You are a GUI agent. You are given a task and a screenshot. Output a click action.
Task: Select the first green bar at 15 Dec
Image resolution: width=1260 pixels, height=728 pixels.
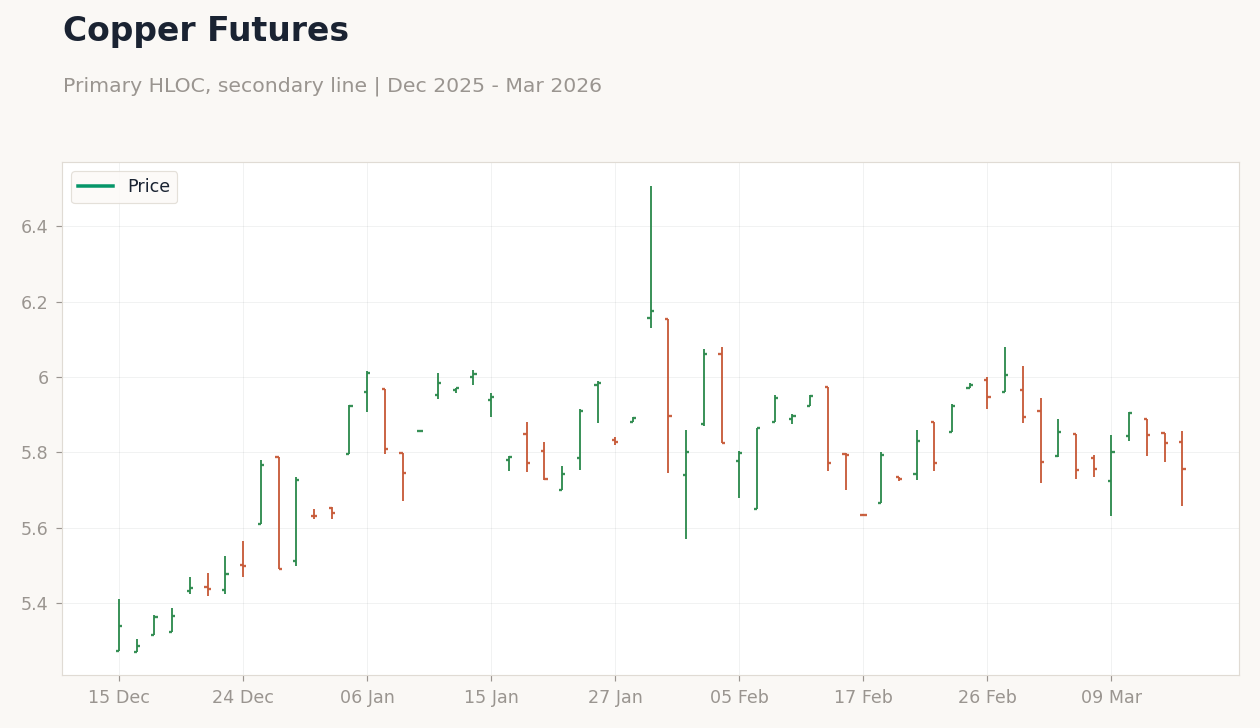119,626
